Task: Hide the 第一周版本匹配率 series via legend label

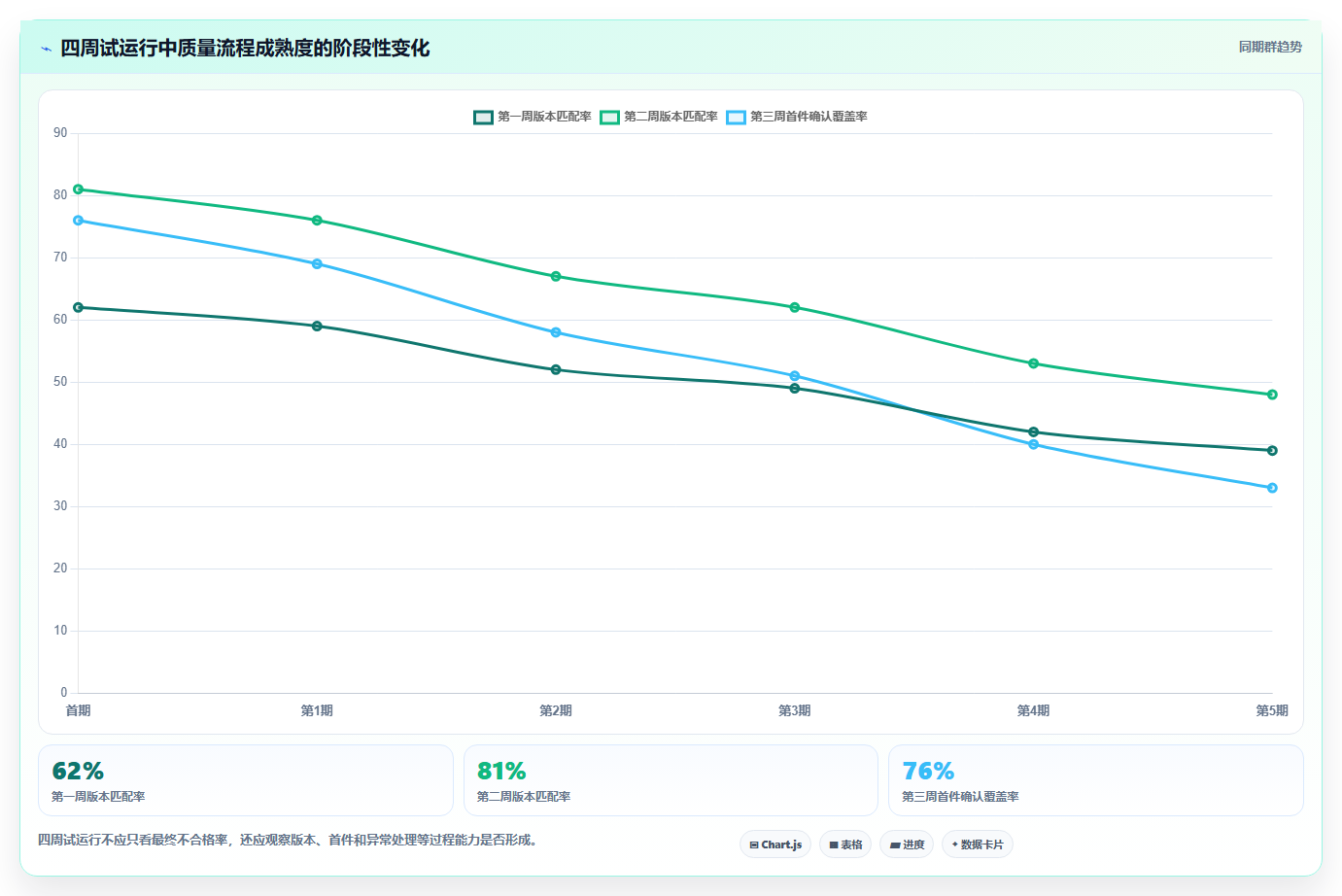Action: pos(544,117)
